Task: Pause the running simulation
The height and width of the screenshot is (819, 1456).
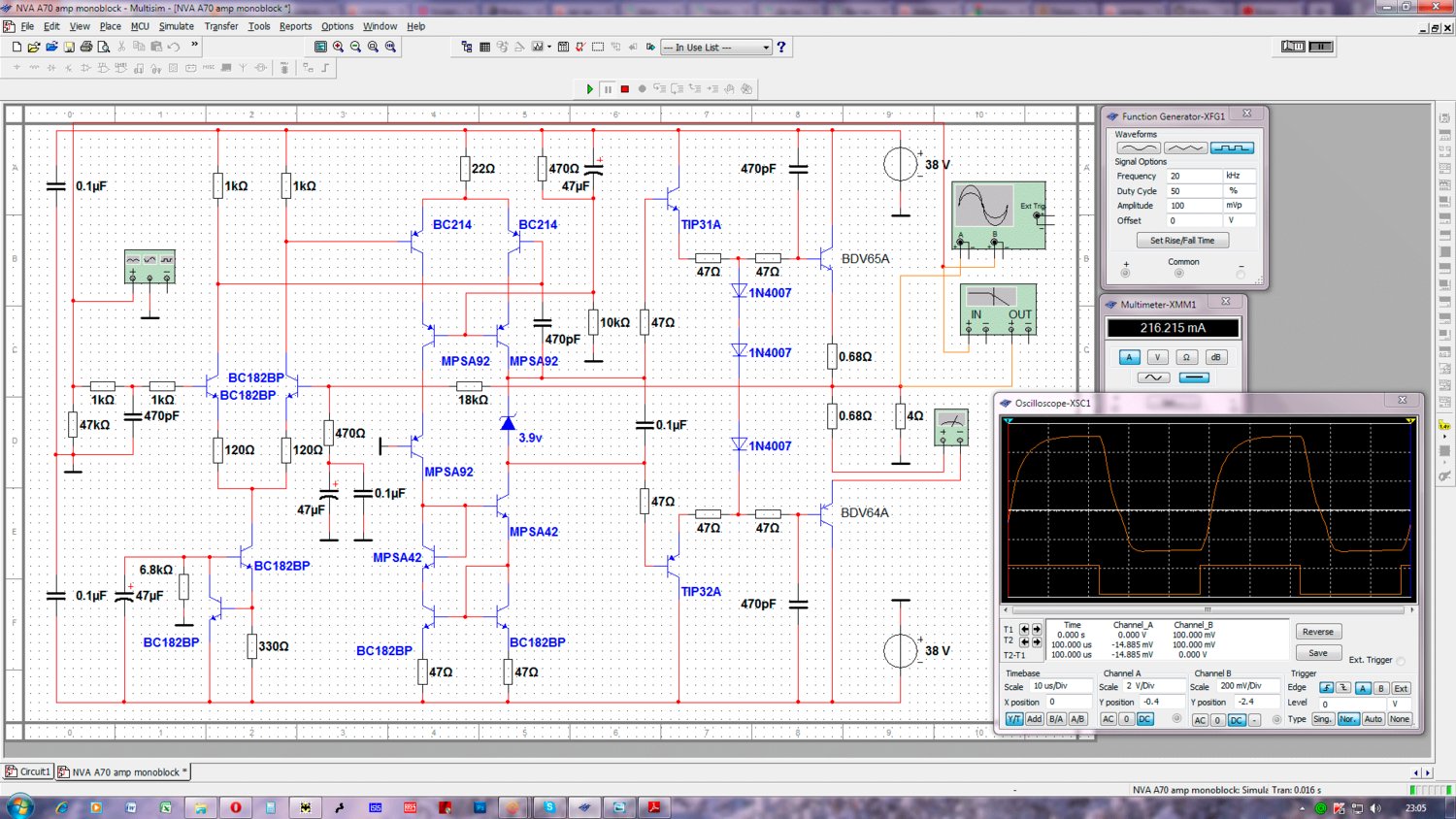Action: pyautogui.click(x=608, y=88)
